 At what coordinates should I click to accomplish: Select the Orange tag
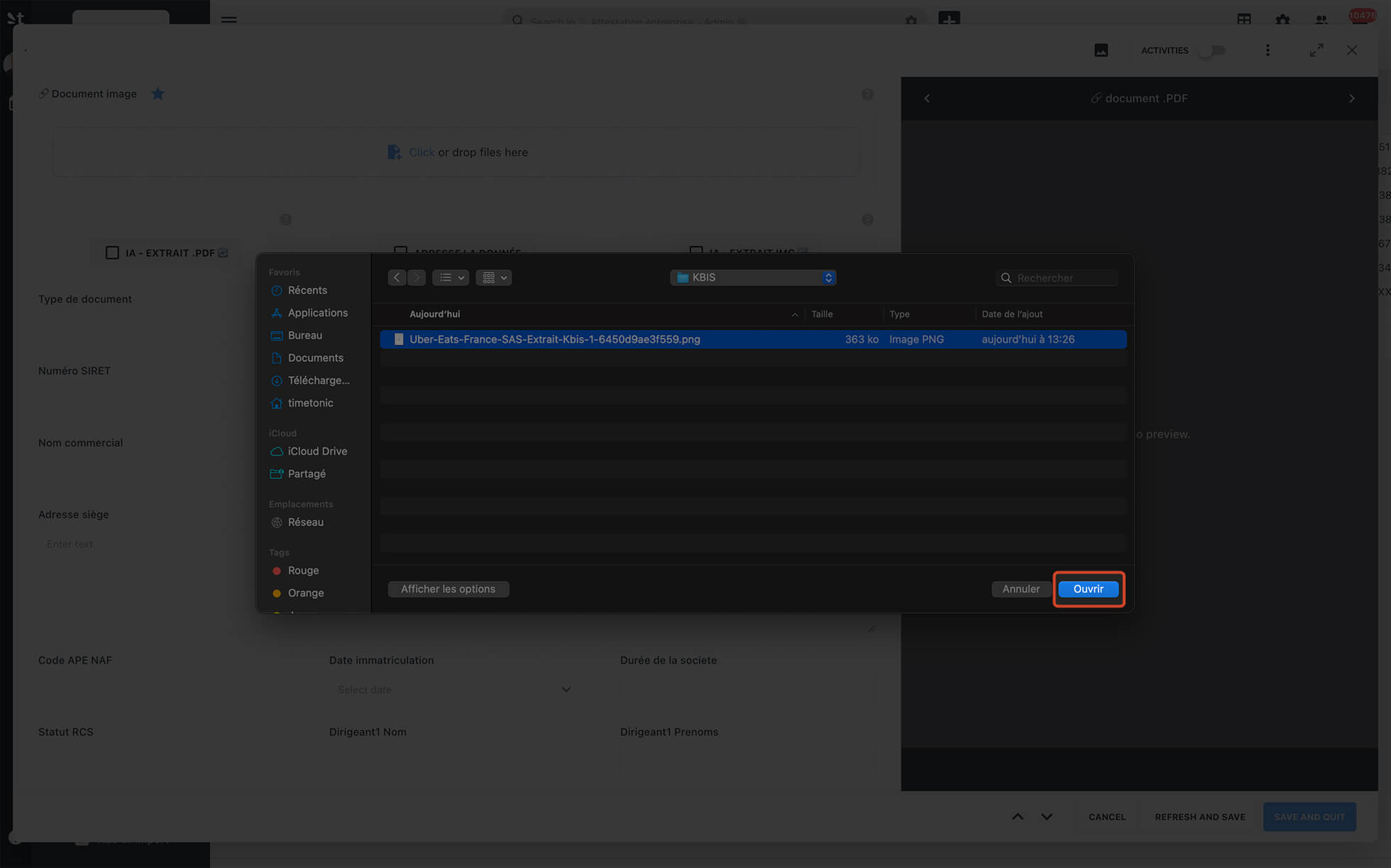tap(305, 593)
